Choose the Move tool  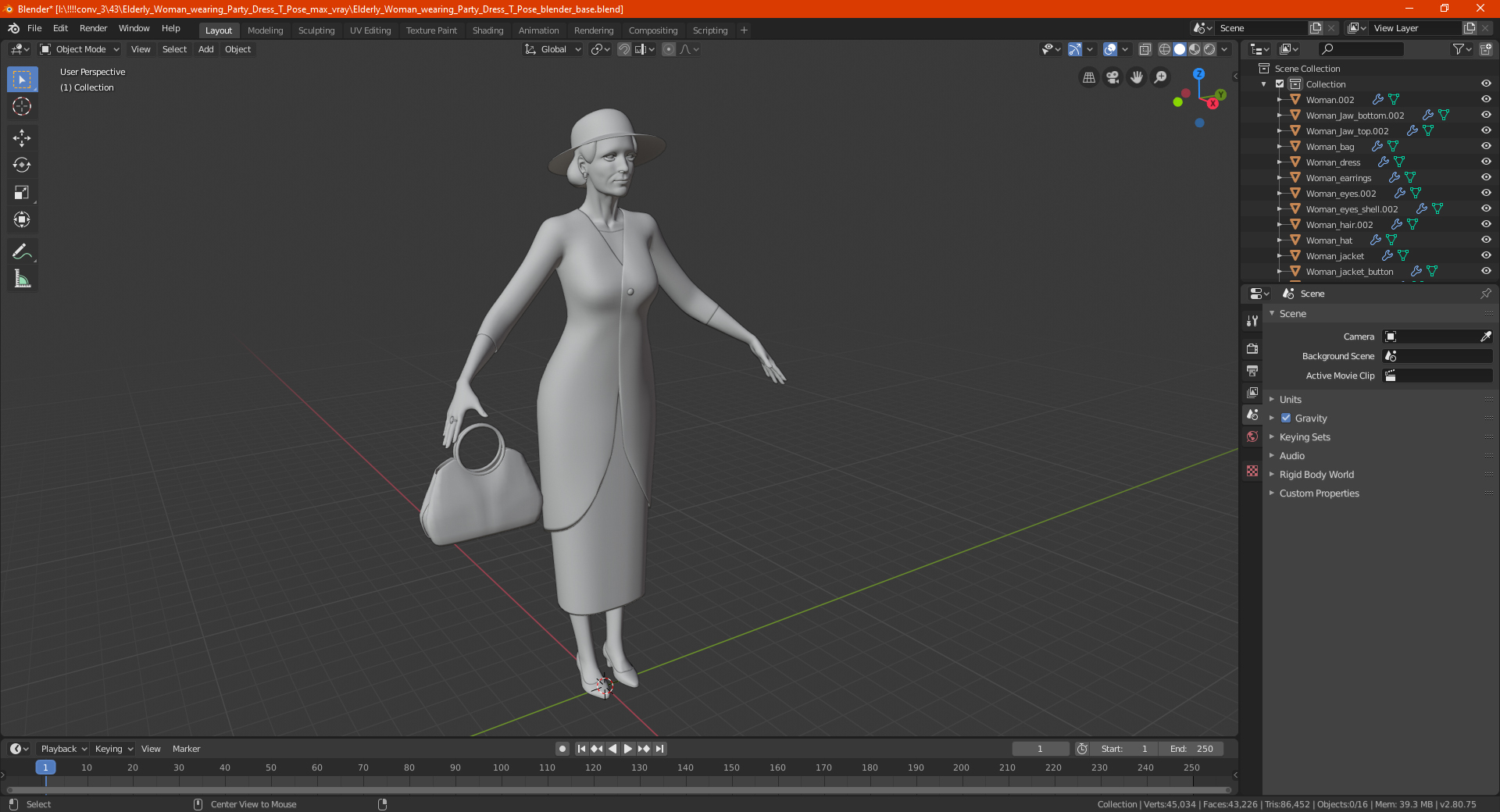tap(22, 138)
